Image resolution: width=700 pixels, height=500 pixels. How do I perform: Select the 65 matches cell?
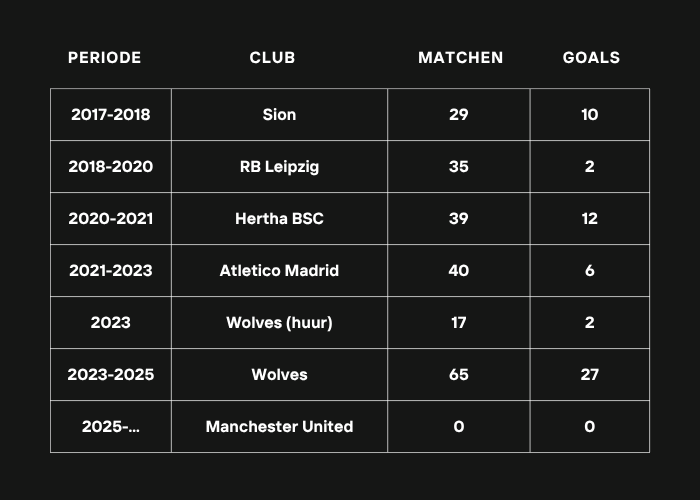[459, 375]
